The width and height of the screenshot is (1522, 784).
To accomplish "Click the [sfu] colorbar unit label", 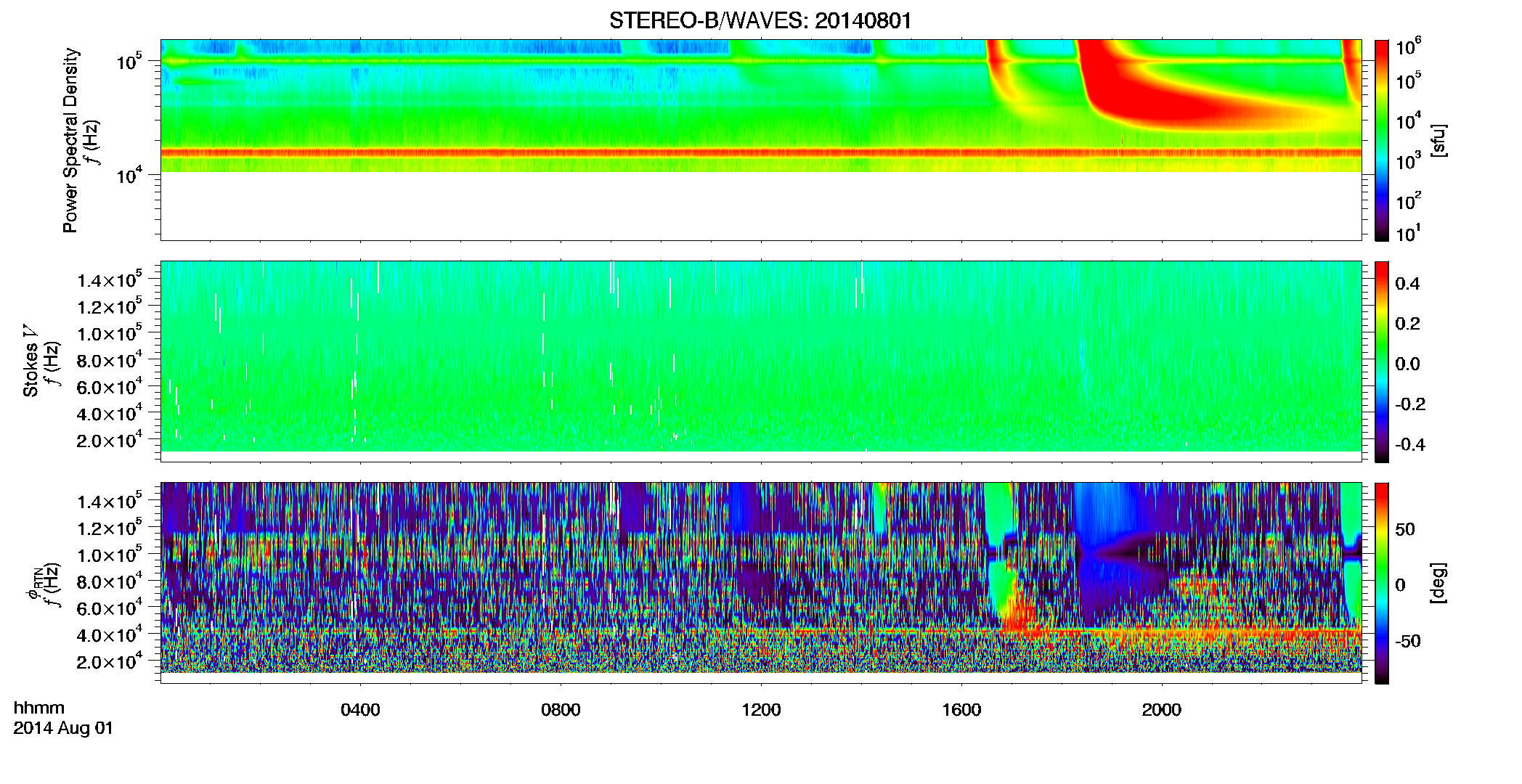I will (x=1438, y=140).
